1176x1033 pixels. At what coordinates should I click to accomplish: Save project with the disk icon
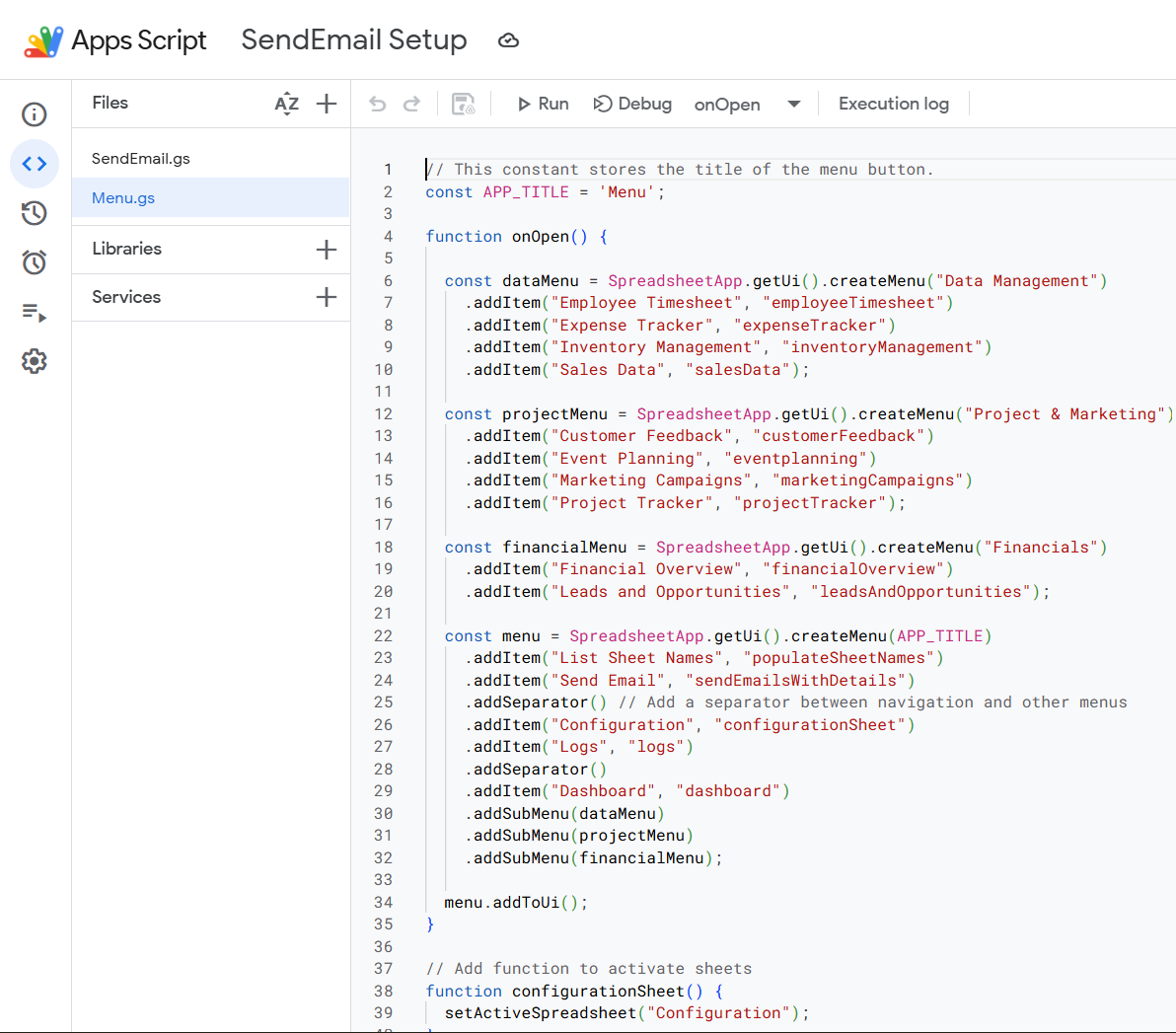(x=464, y=104)
